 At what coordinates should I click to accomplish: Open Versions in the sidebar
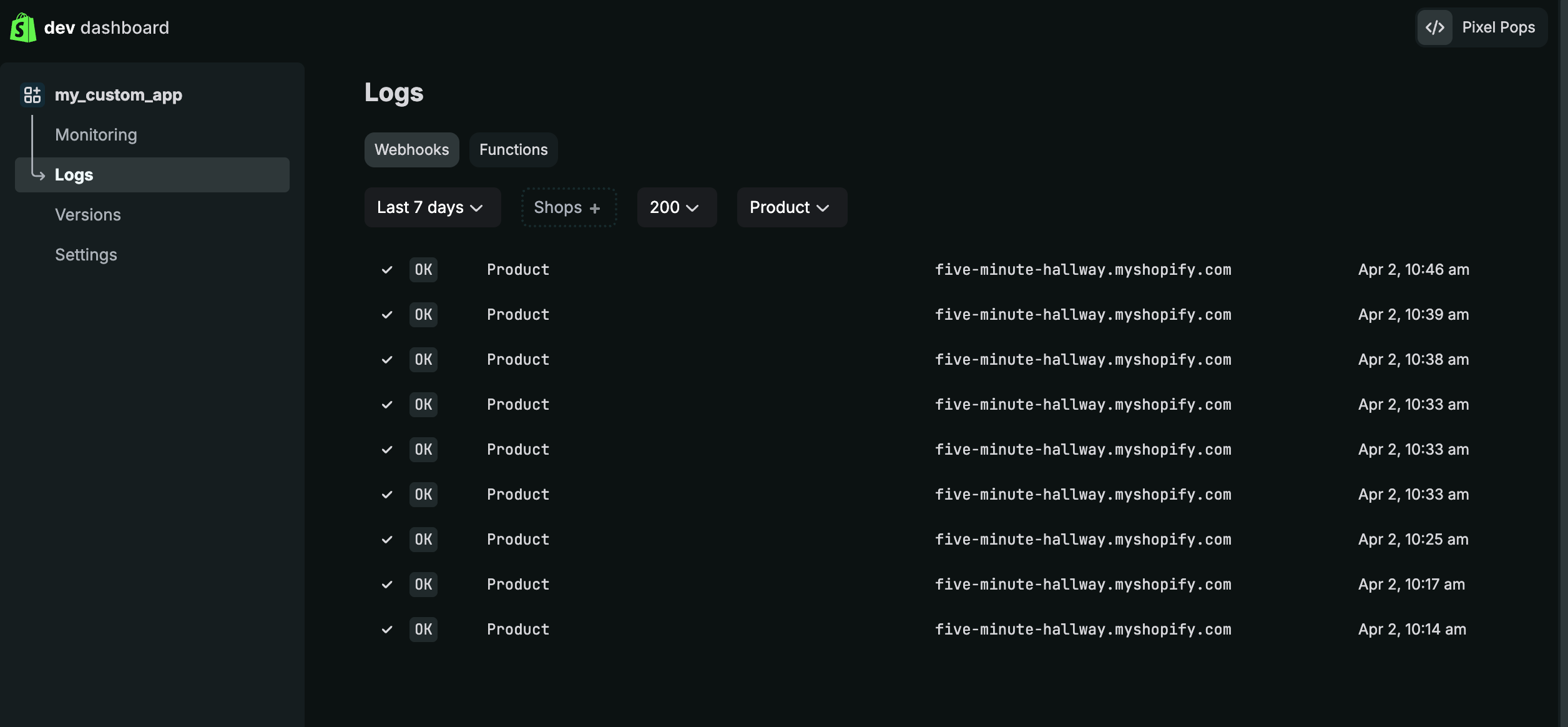coord(88,215)
